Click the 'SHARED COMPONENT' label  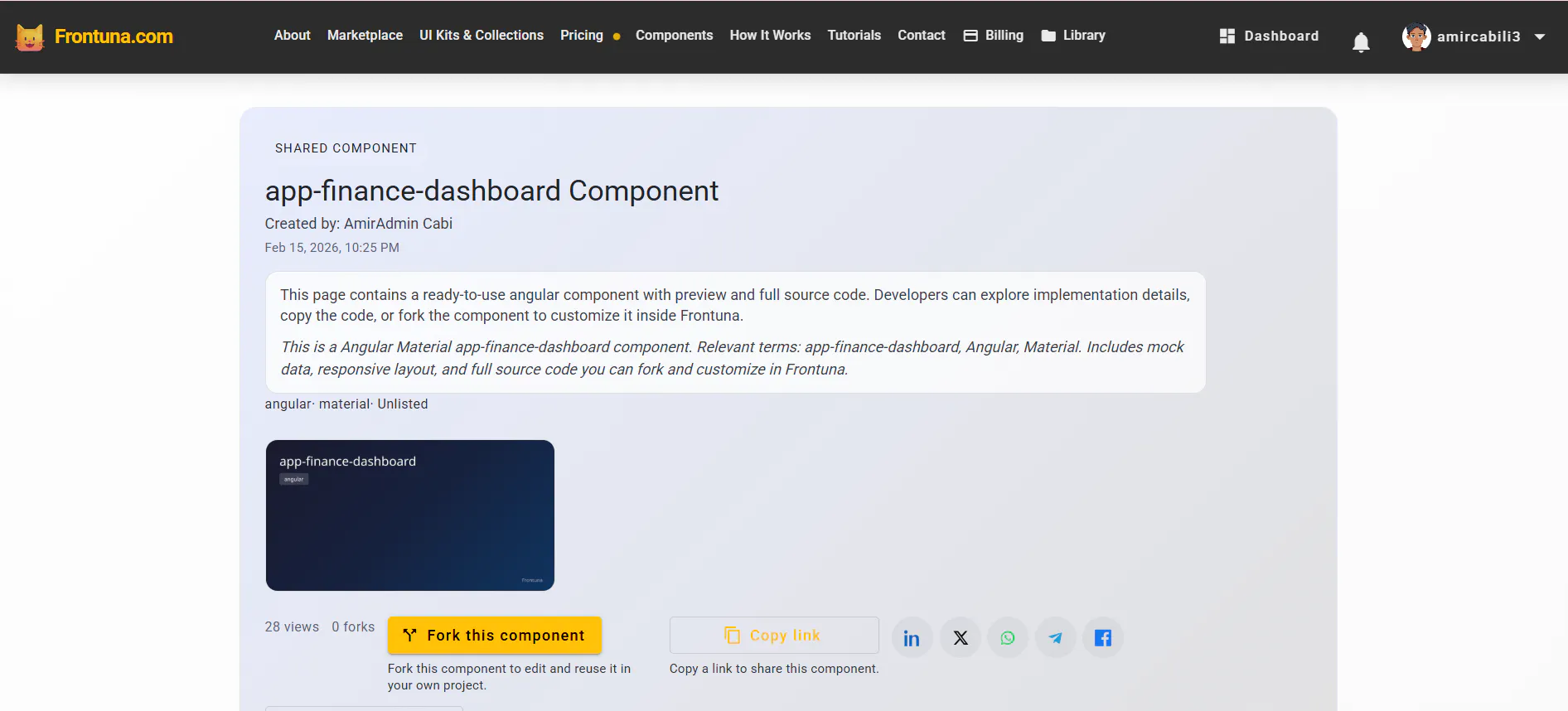(x=346, y=148)
